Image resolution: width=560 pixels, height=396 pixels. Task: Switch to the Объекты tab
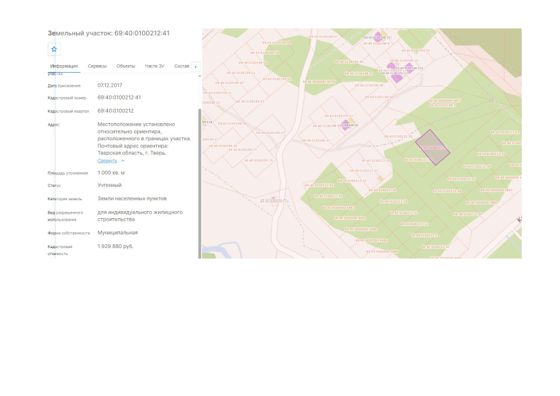click(x=126, y=66)
